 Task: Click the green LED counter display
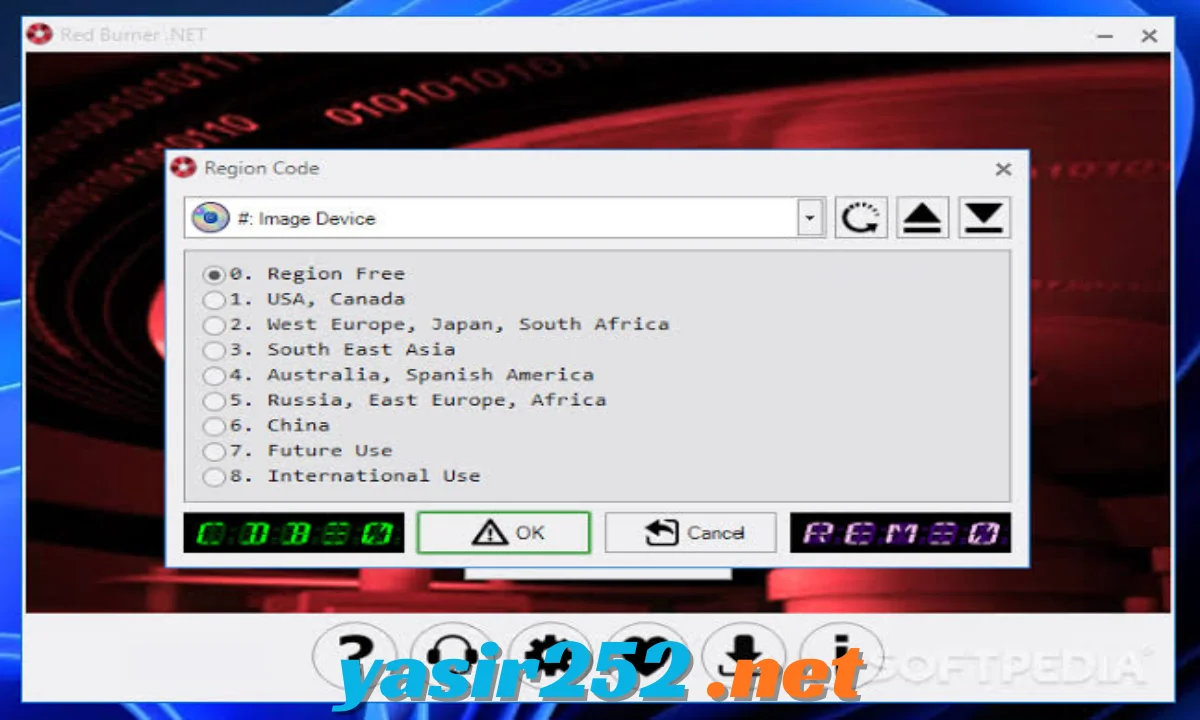294,533
